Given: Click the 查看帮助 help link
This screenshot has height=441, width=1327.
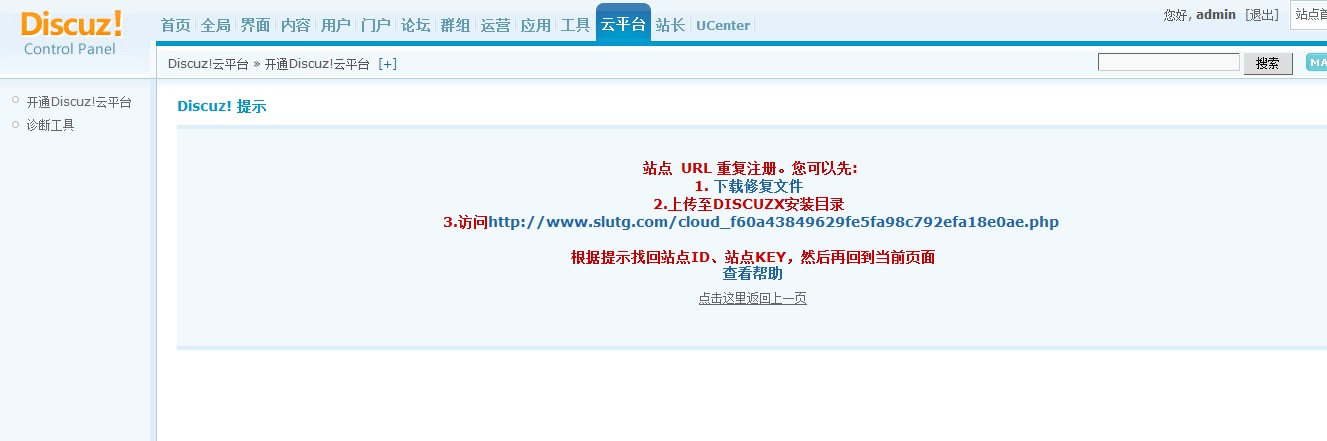Looking at the screenshot, I should coord(753,273).
